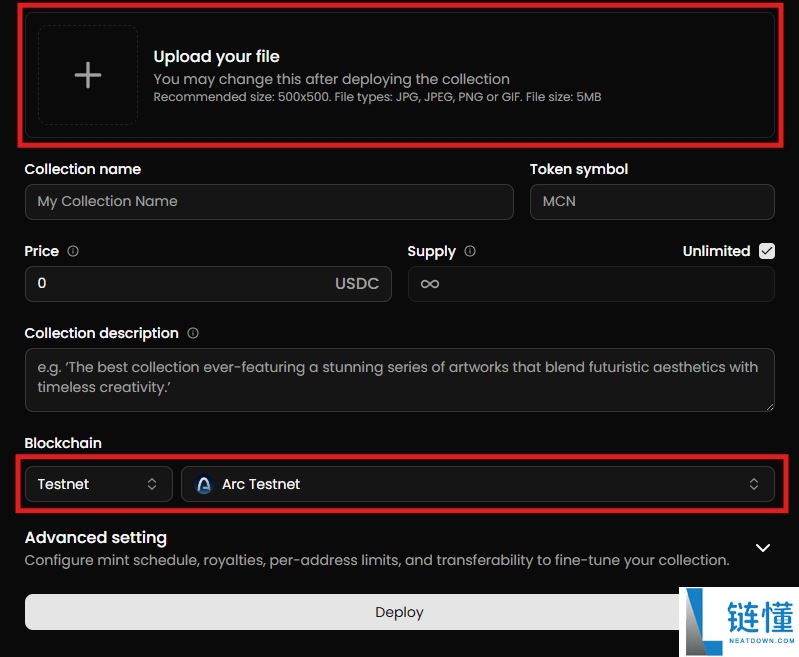Click the Collection description info icon
Image resolution: width=799 pixels, height=657 pixels.
(193, 333)
